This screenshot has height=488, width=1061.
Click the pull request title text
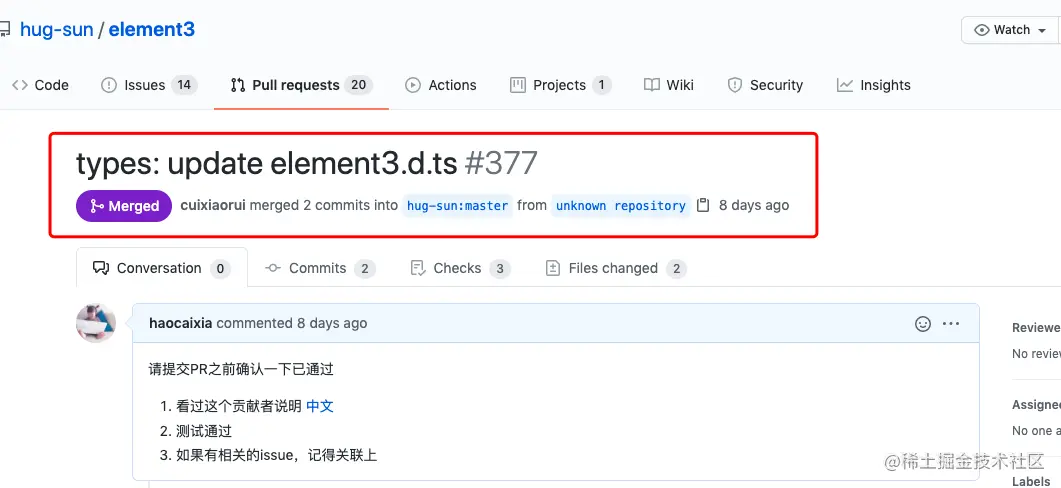267,163
